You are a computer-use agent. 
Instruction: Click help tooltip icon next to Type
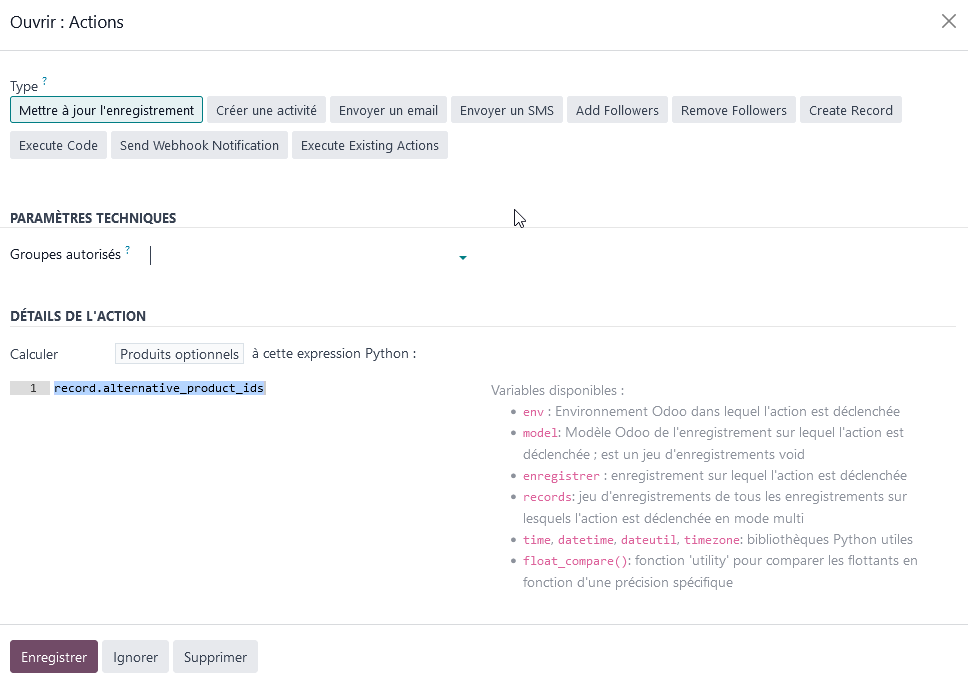pos(44,82)
